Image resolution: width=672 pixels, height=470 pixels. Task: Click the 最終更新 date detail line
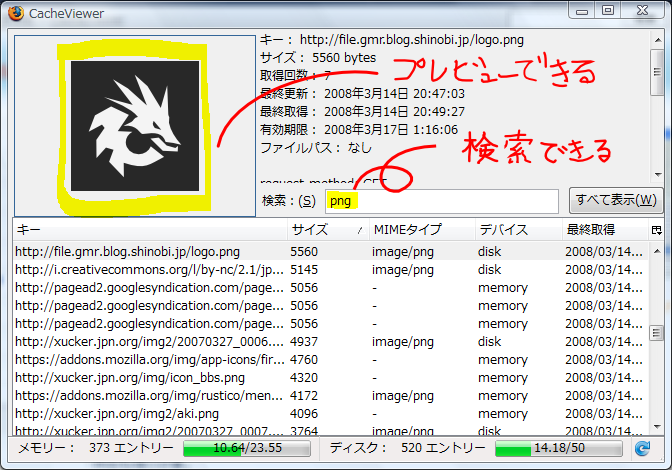362,93
